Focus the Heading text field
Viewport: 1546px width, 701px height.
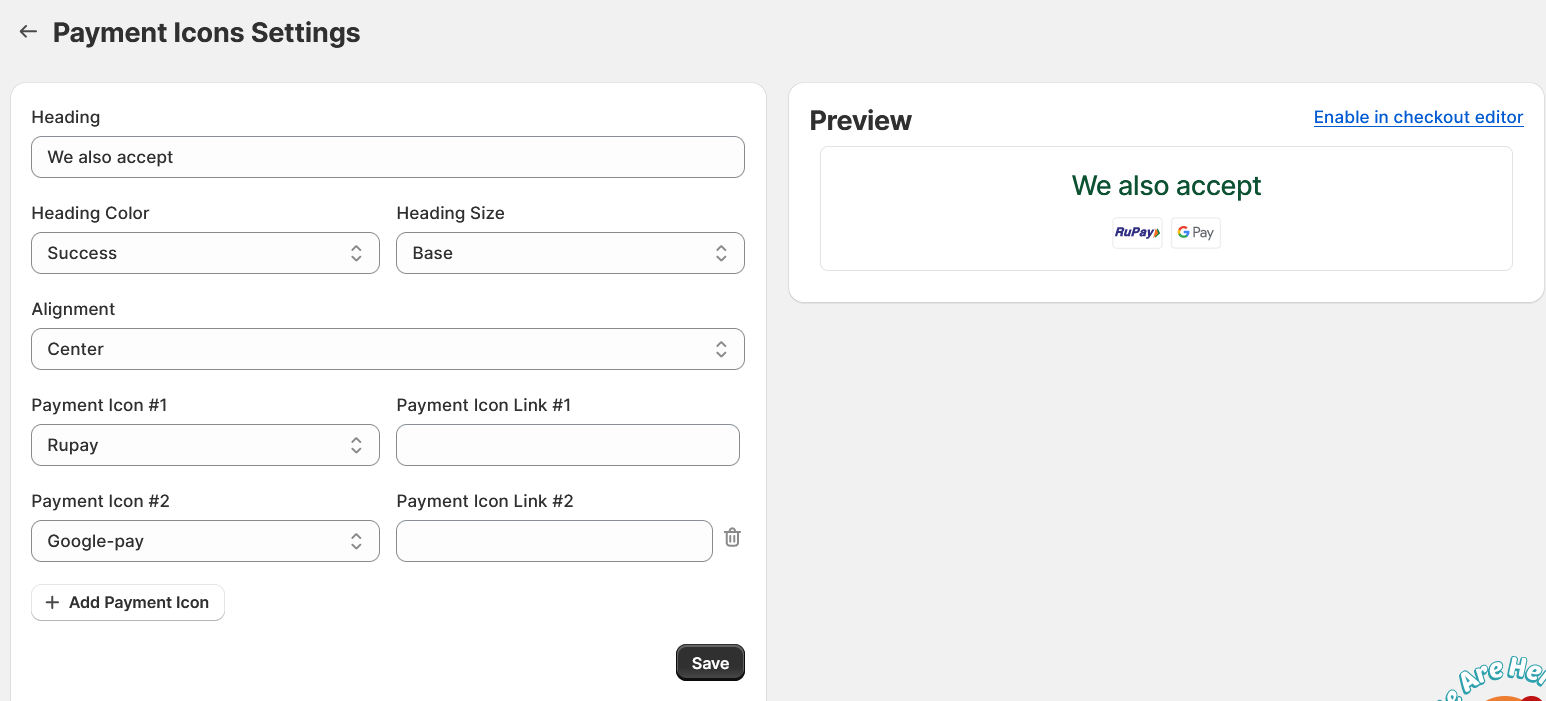(387, 157)
